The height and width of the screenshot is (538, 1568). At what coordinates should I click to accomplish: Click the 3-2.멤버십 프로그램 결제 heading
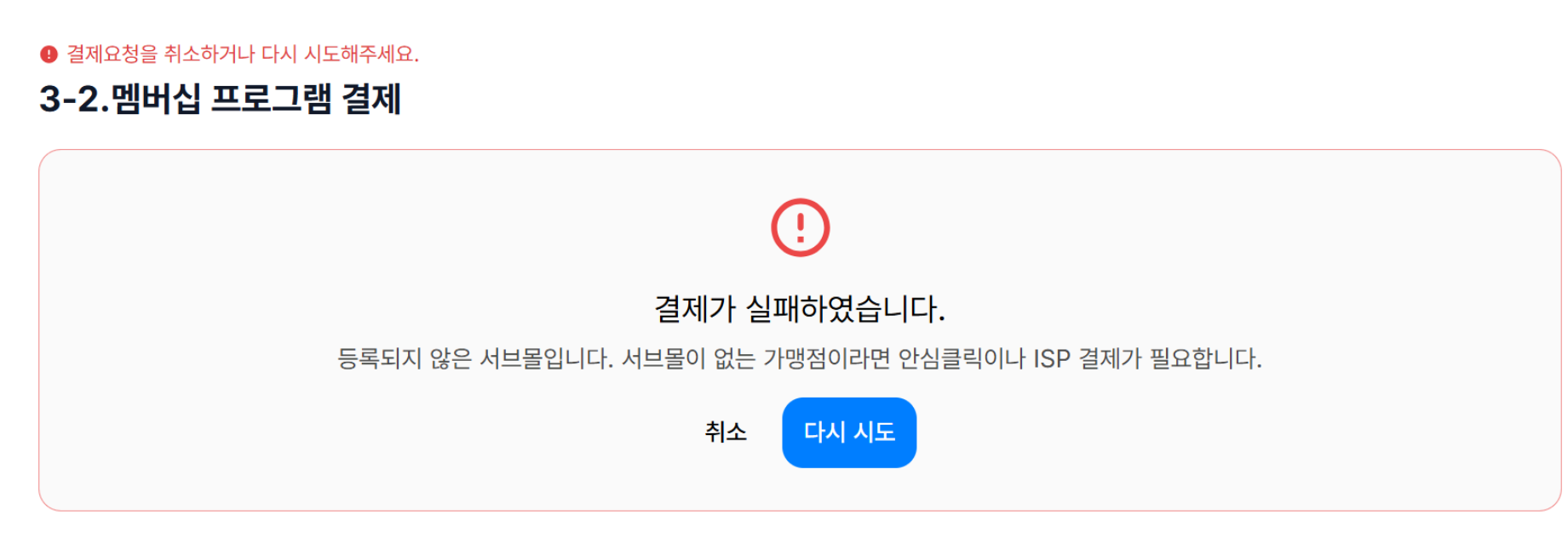(220, 99)
